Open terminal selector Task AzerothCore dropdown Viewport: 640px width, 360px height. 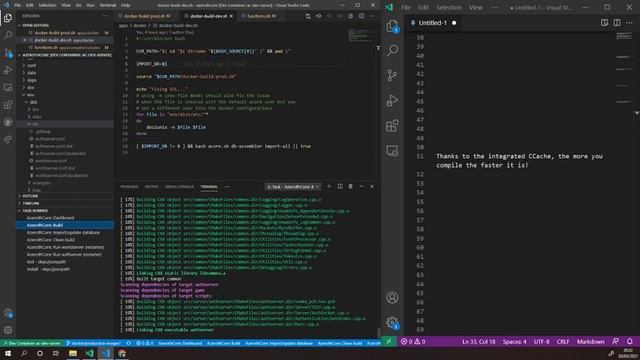293,187
